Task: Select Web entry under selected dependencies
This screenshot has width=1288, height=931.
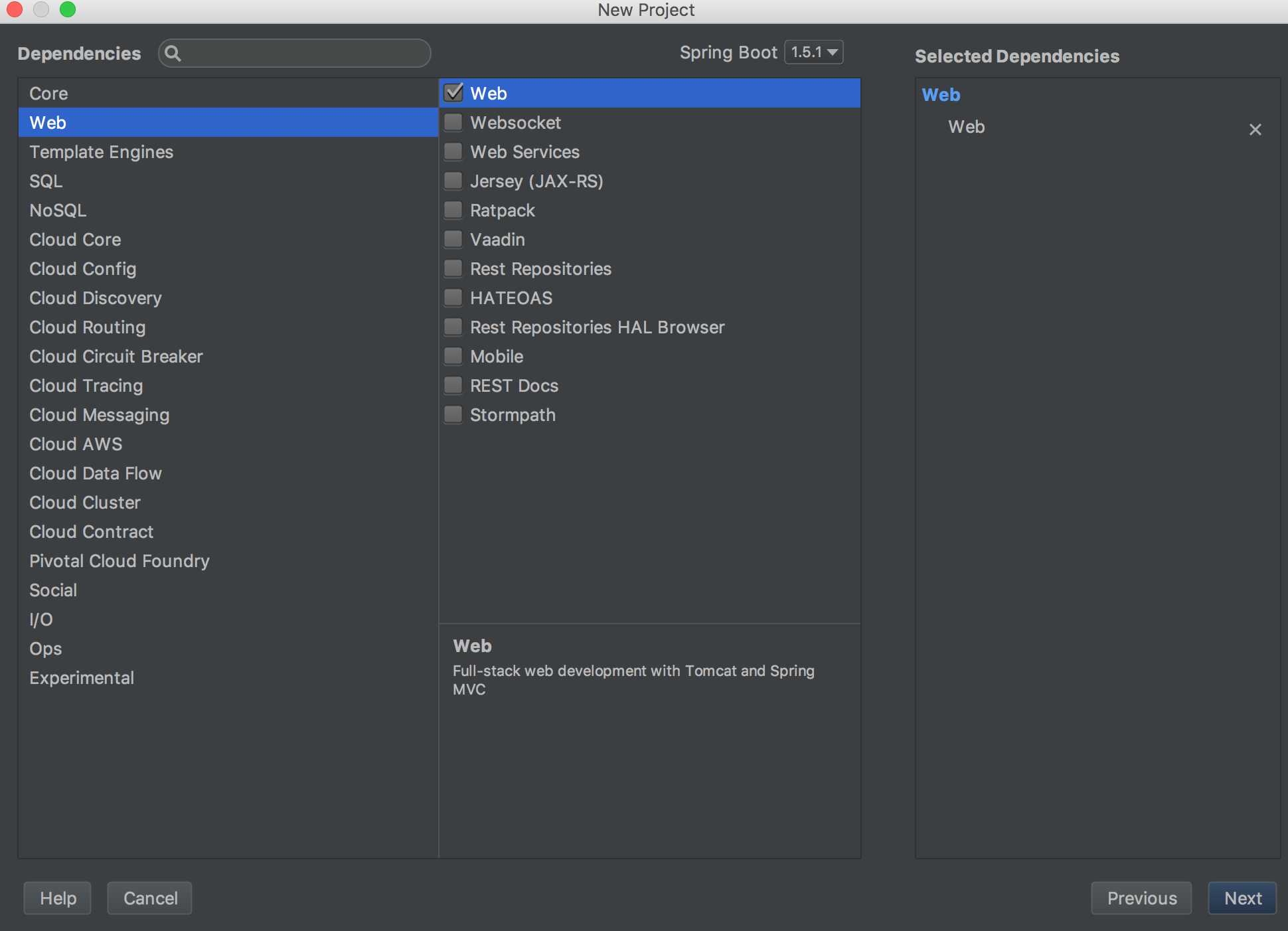Action: click(x=966, y=127)
